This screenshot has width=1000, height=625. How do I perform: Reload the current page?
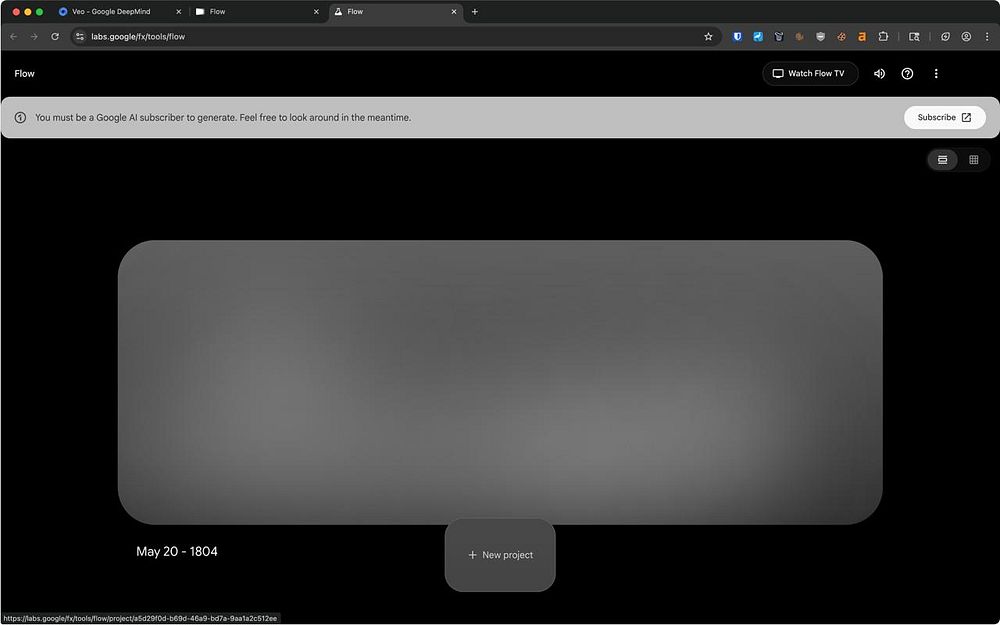click(x=55, y=36)
